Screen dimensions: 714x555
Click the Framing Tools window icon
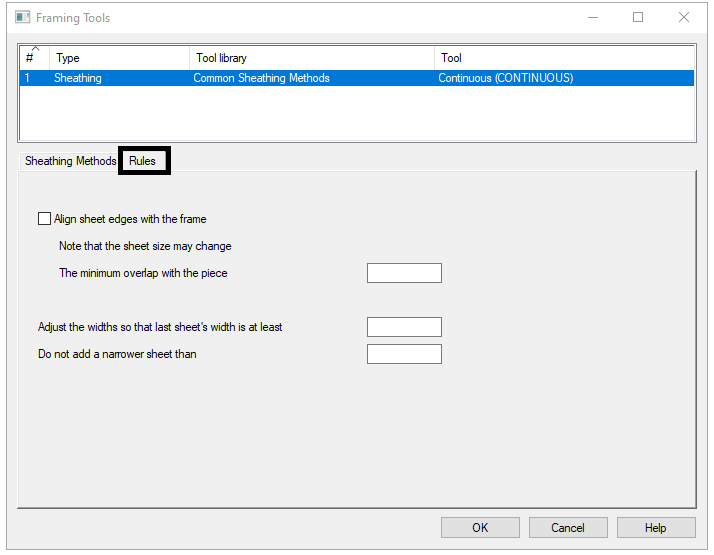pos(22,17)
